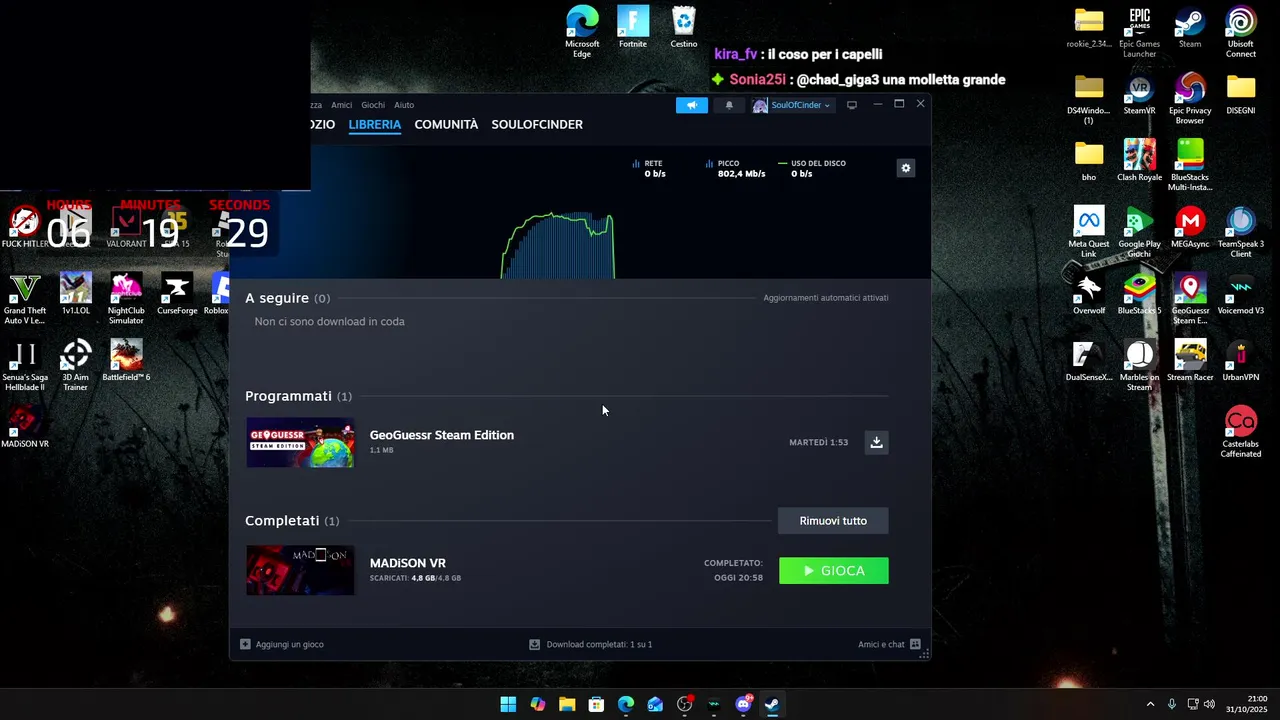Click the plus icon next to Aggiungi un gioco

tap(245, 644)
